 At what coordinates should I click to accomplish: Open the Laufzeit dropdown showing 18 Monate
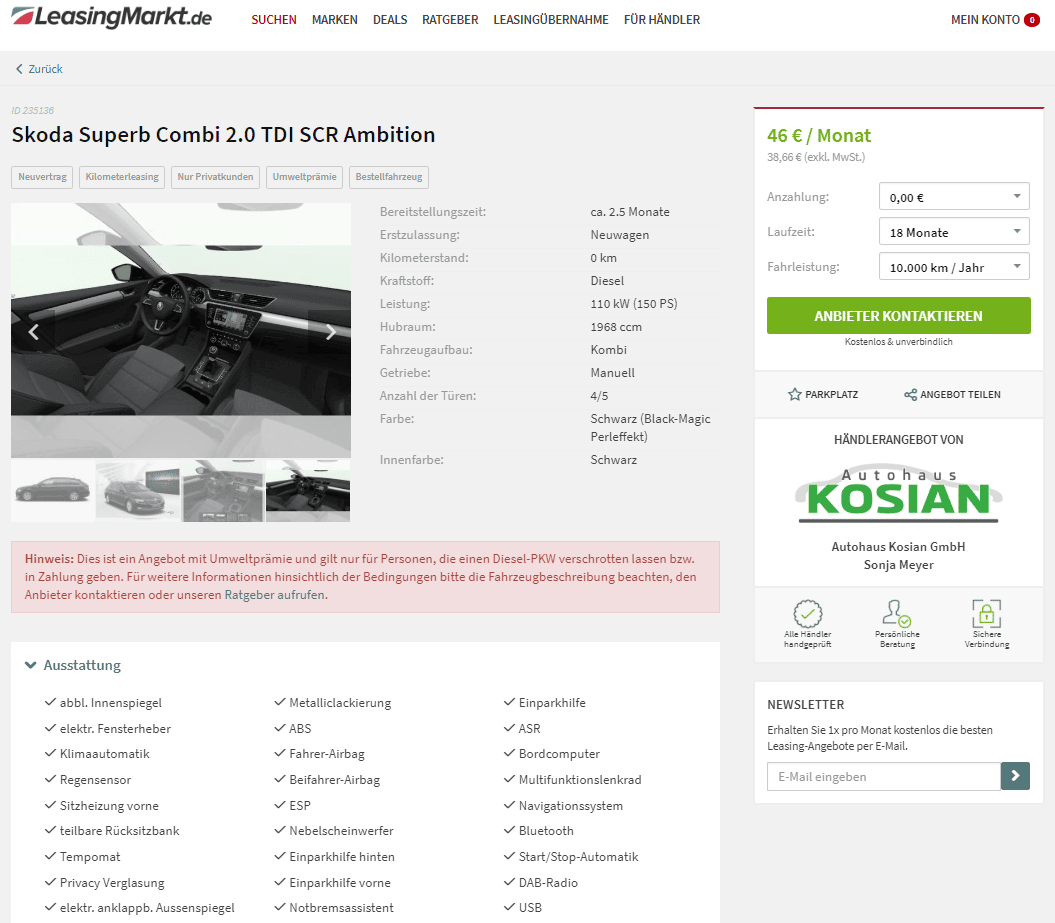954,231
